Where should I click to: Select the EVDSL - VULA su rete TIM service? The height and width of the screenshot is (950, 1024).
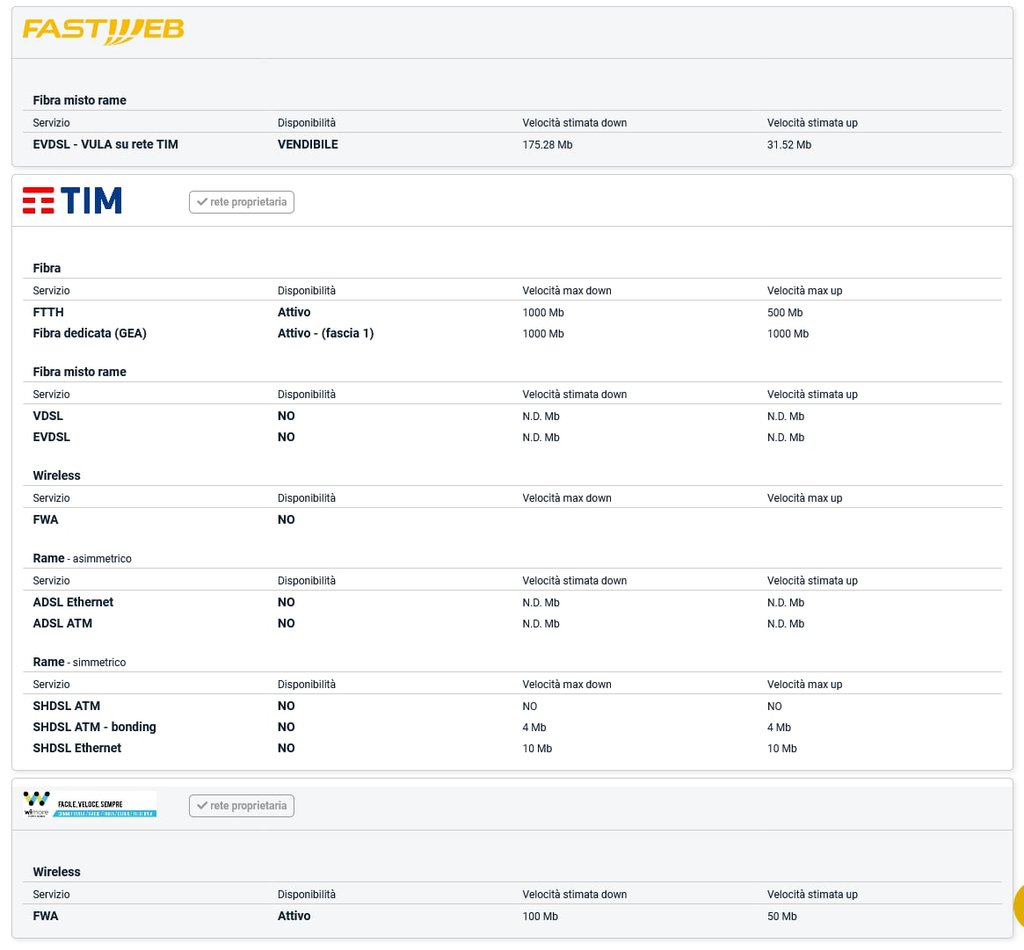pyautogui.click(x=105, y=144)
